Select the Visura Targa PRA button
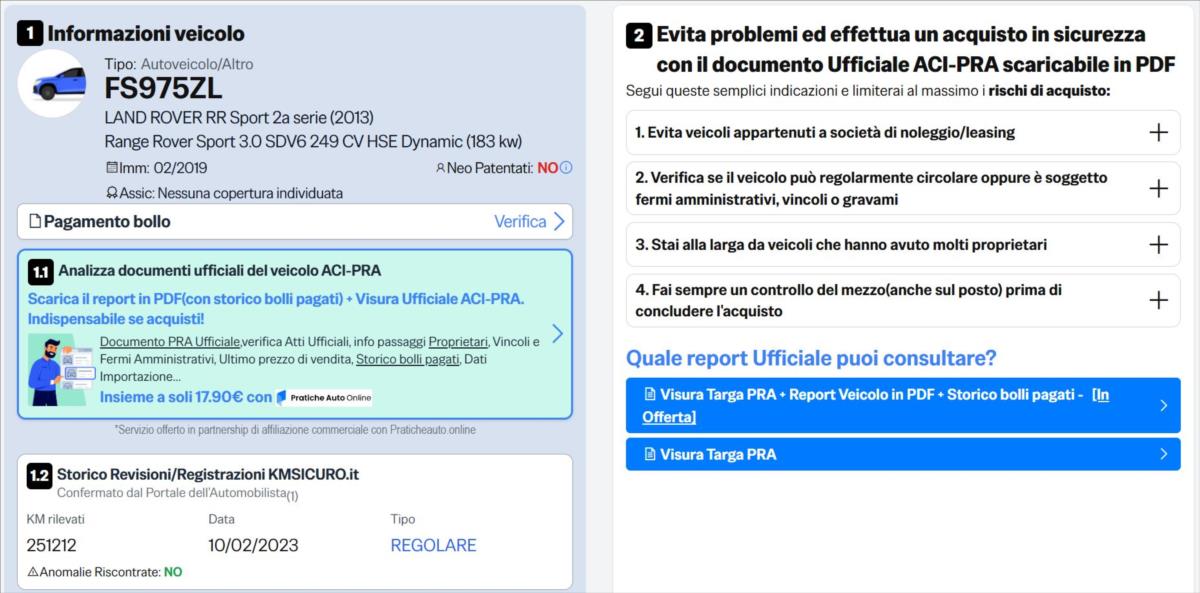The image size is (1200, 593). click(x=902, y=454)
